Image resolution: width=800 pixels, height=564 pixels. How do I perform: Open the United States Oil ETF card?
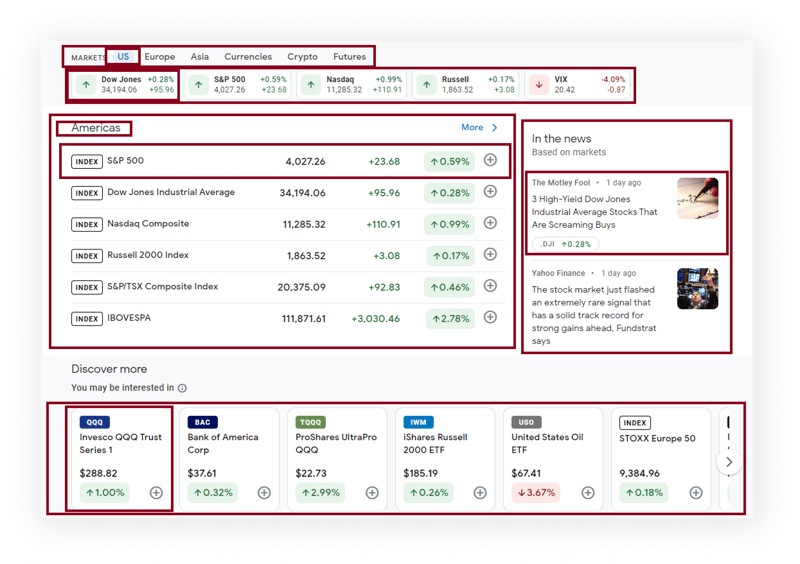coord(553,458)
